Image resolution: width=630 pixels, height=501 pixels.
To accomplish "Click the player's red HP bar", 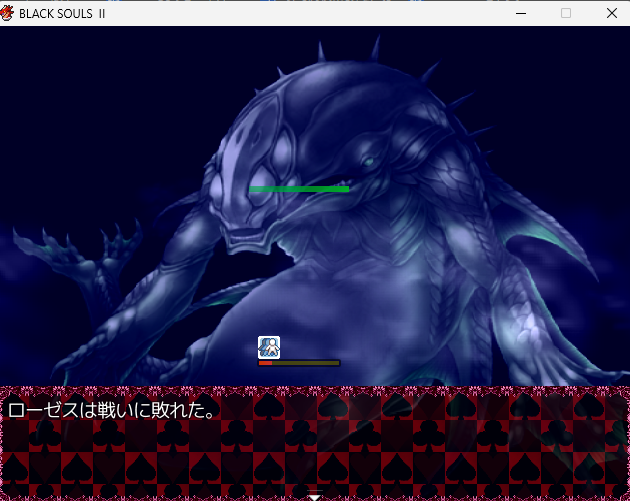I will point(299,363).
